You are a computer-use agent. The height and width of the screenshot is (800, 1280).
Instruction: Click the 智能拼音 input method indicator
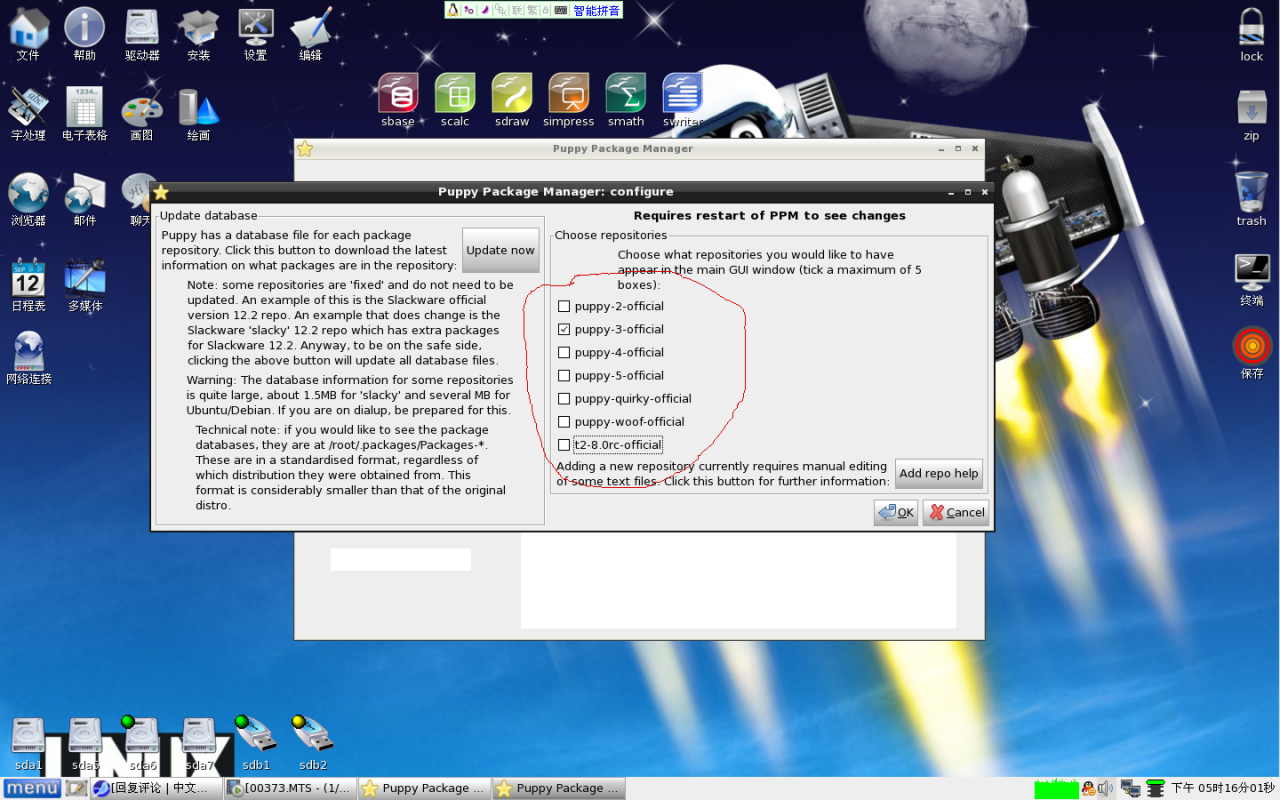click(596, 10)
